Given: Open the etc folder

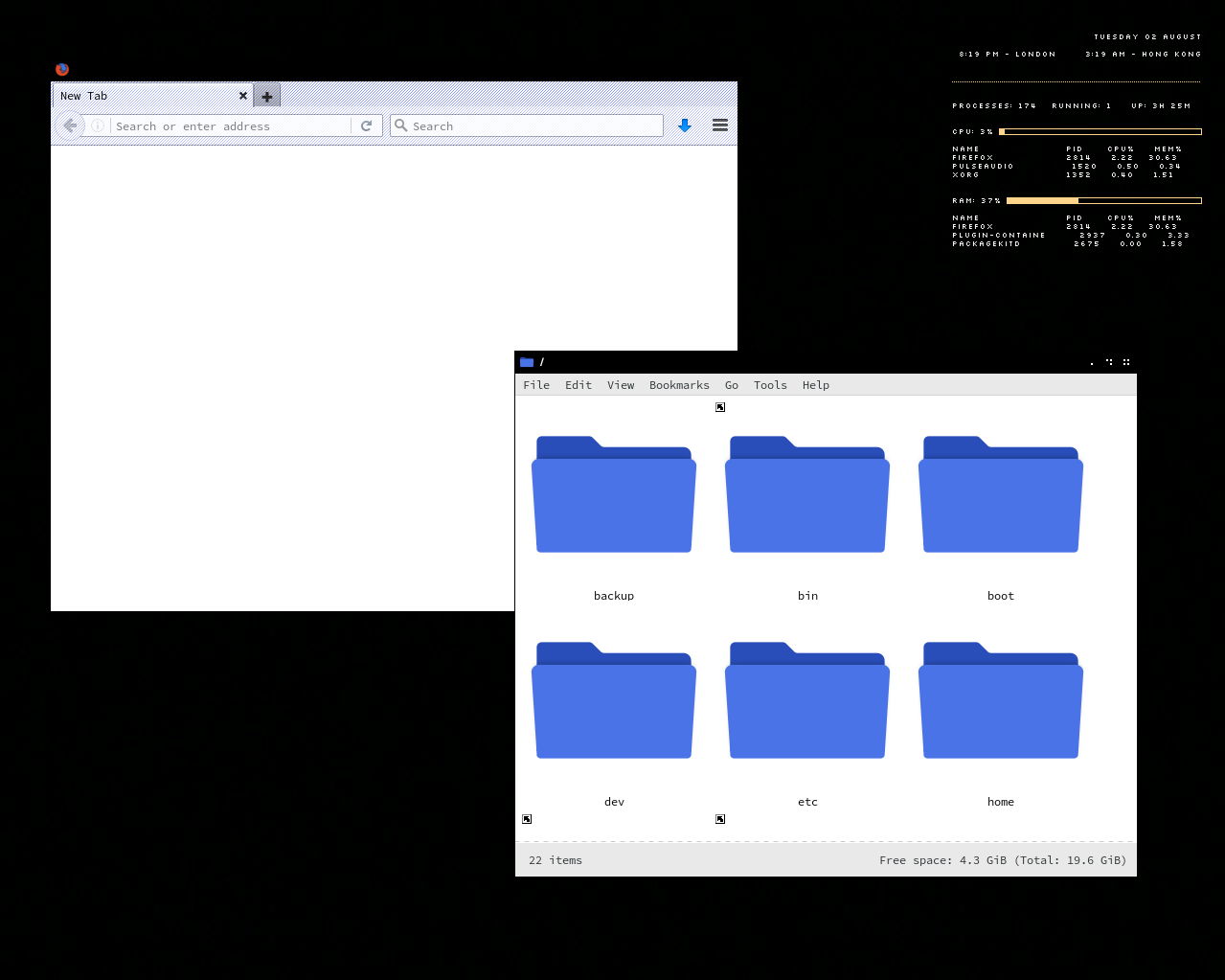Looking at the screenshot, I should pyautogui.click(x=806, y=699).
